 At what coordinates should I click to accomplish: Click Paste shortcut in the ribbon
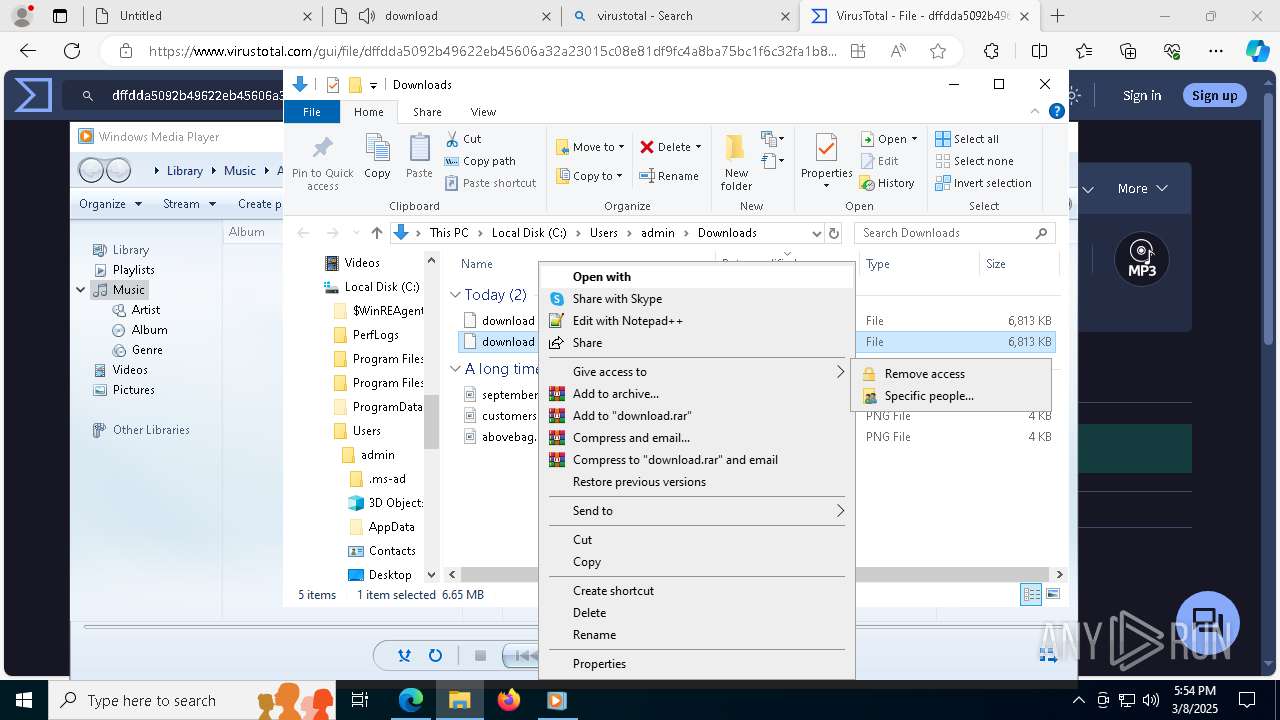[490, 183]
